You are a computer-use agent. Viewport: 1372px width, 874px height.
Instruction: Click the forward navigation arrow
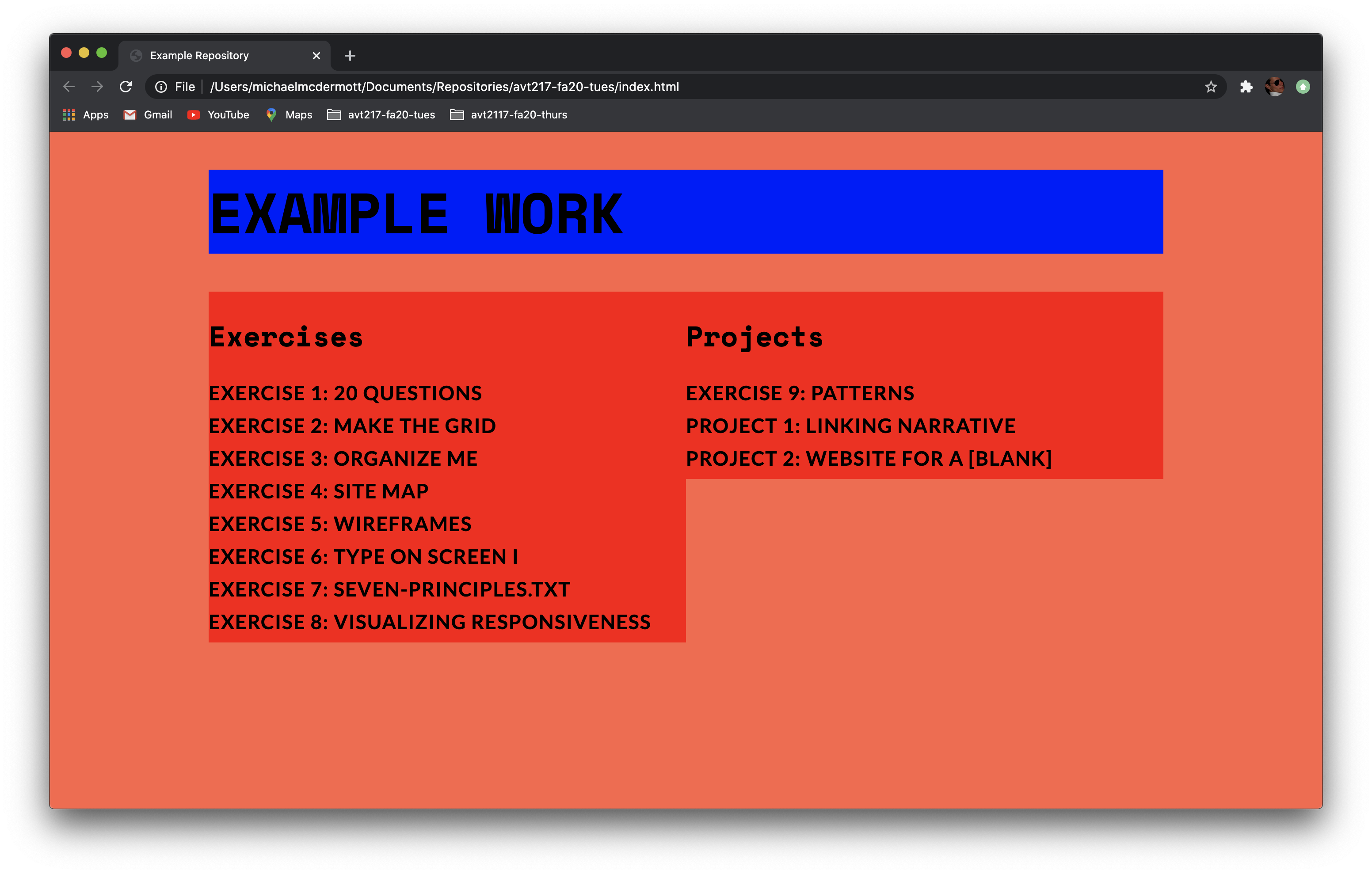click(96, 86)
